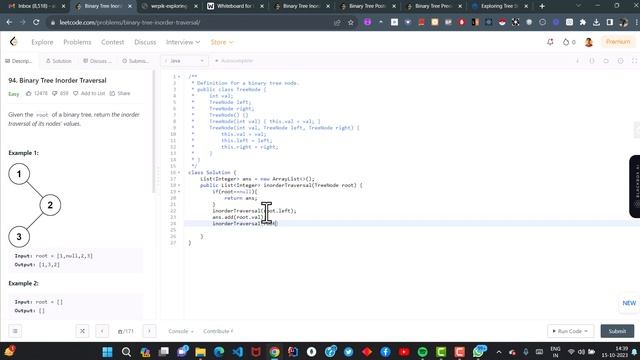Switch to Exploring Tree browser tab

pyautogui.click(x=500, y=6)
